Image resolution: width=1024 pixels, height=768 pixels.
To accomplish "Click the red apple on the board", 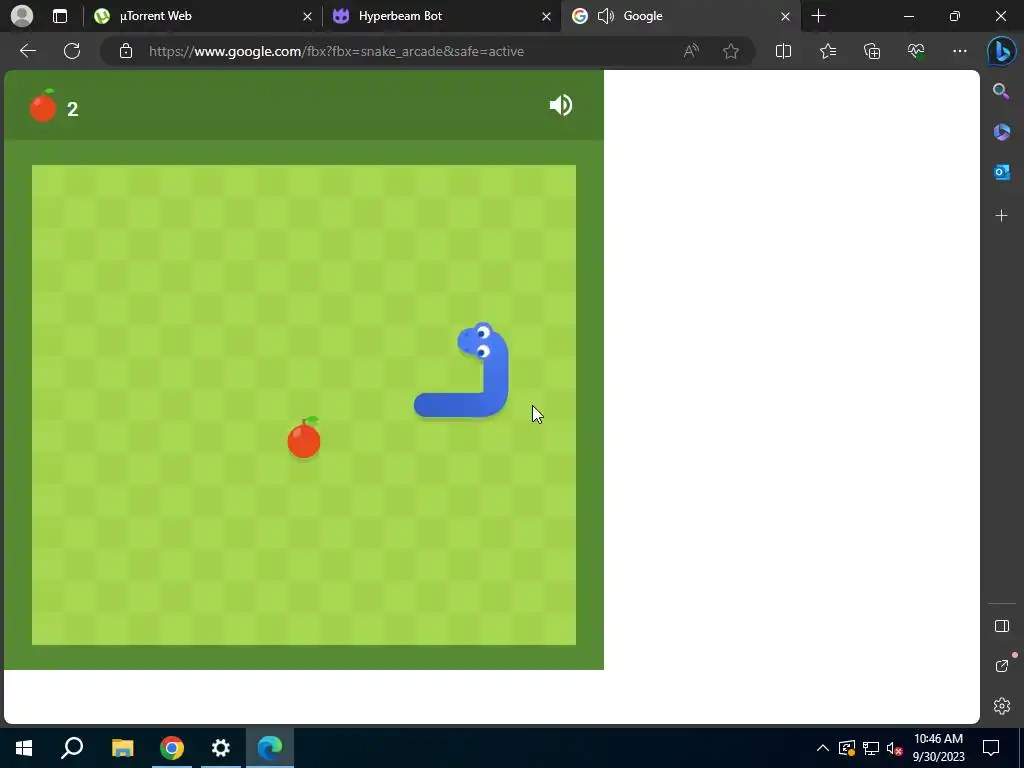I will [x=304, y=438].
